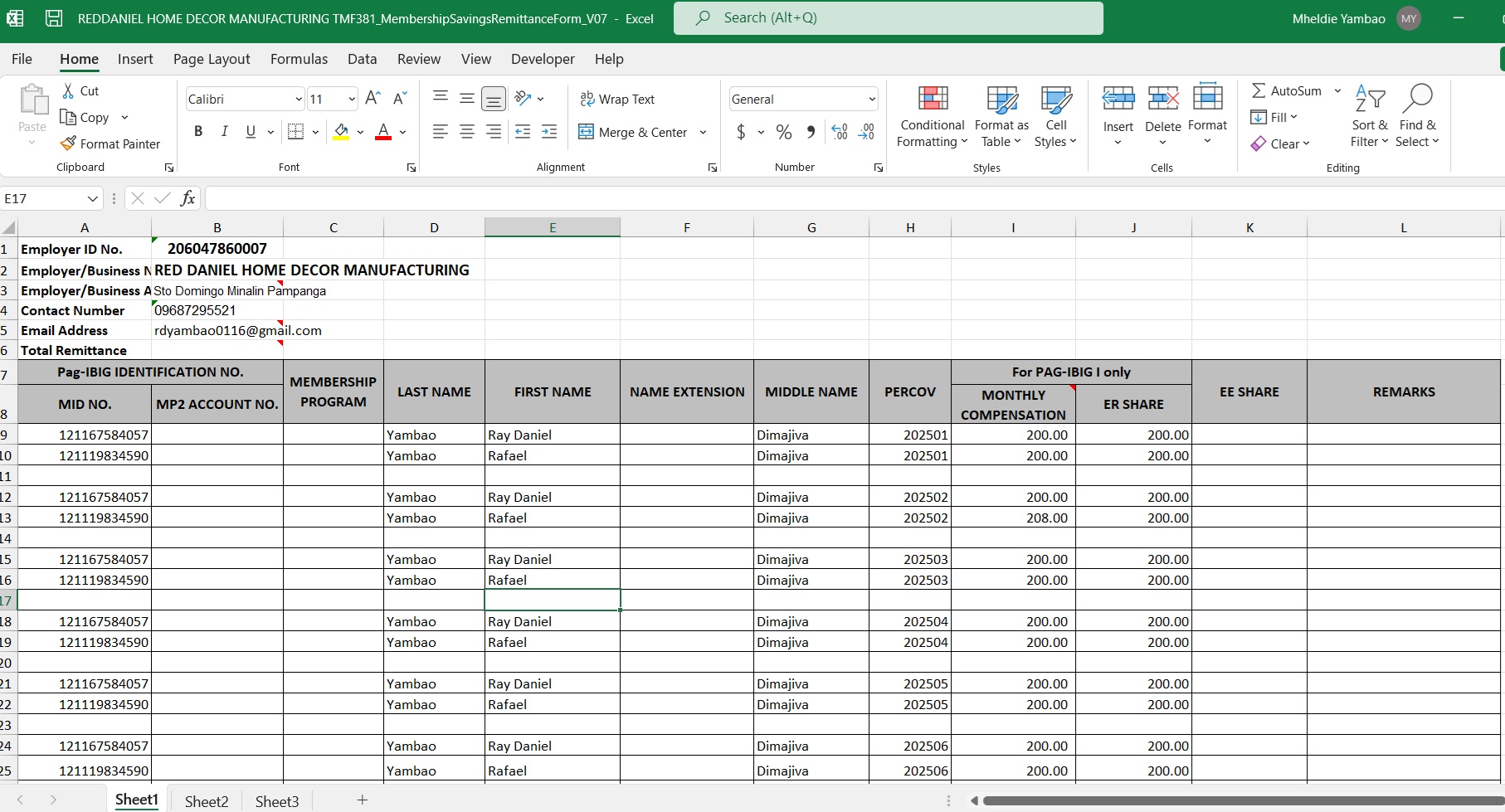Open Find & Select magnifier tool
This screenshot has width=1505, height=812.
(1417, 99)
